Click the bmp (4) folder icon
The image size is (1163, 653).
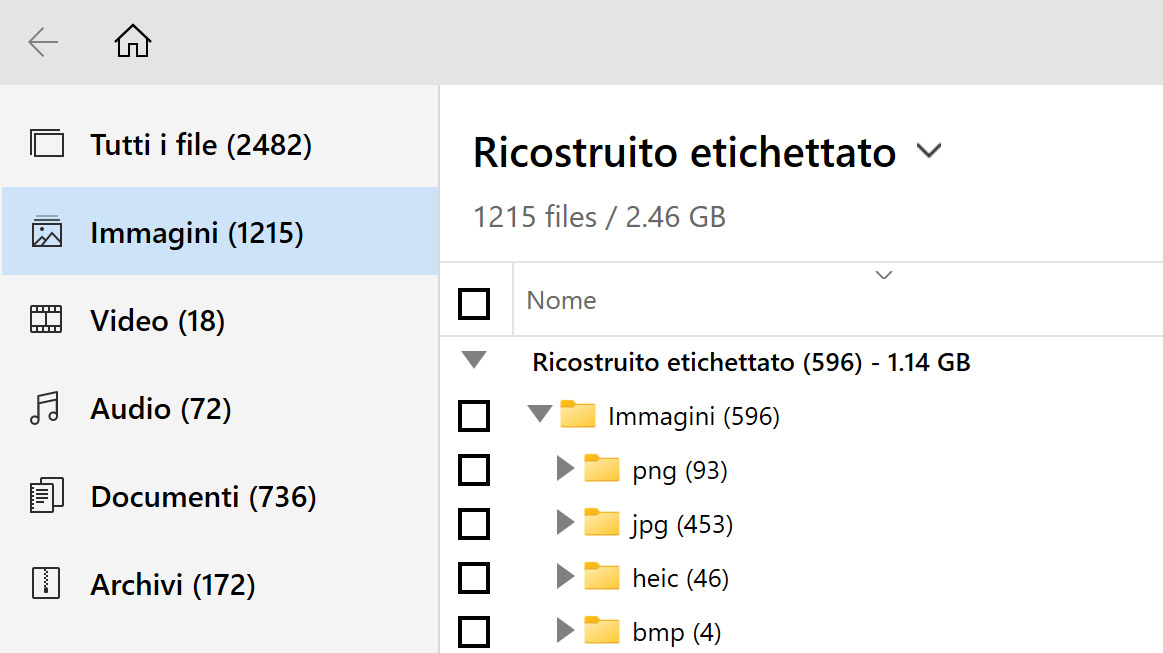pos(602,631)
